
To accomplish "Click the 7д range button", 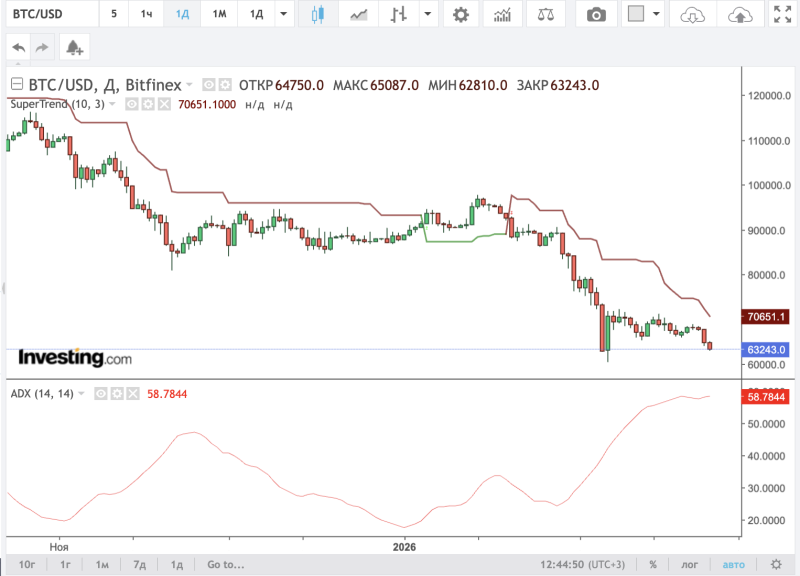I will 140,565.
